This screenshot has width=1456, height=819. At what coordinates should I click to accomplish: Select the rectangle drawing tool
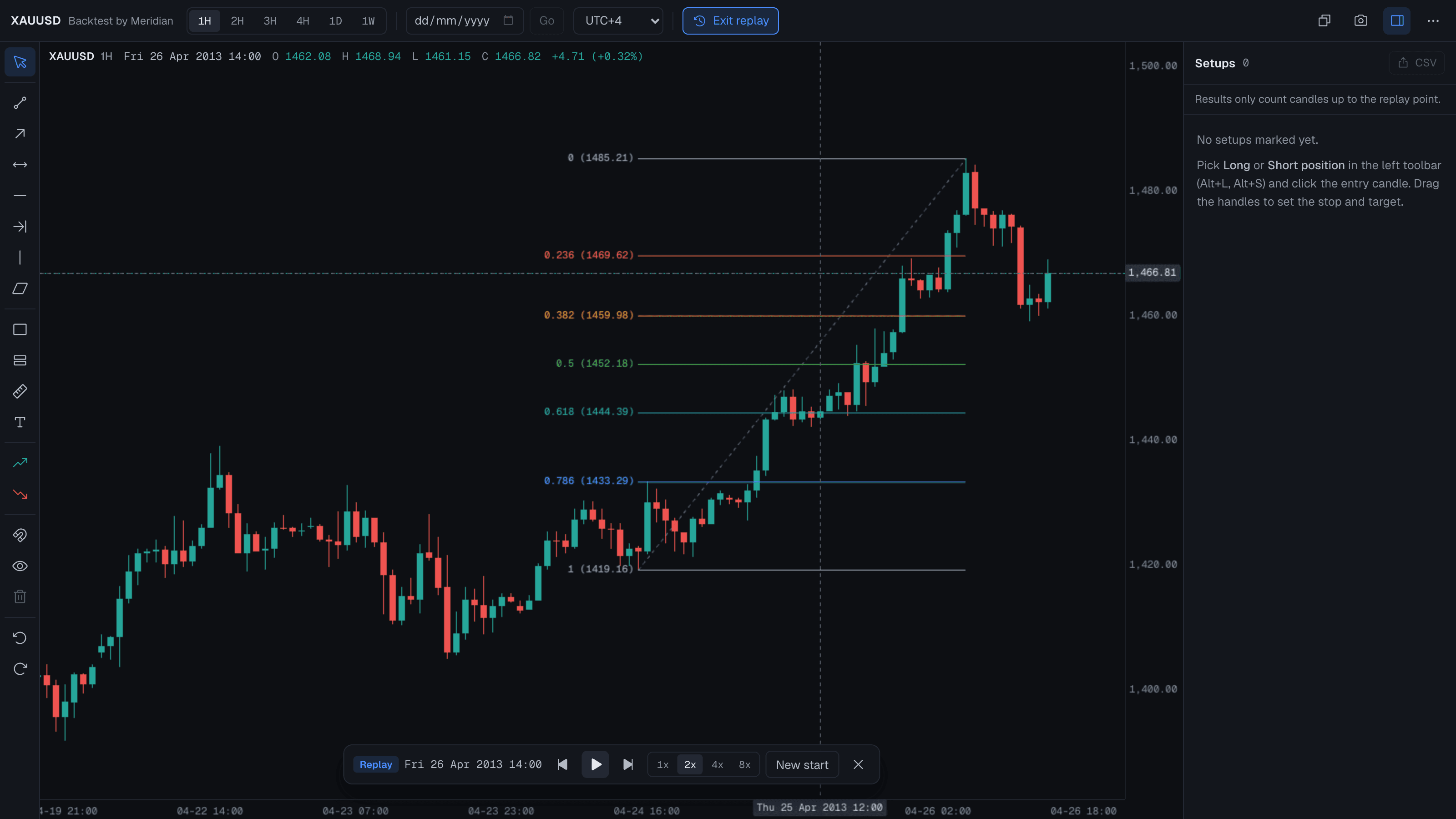point(20,329)
